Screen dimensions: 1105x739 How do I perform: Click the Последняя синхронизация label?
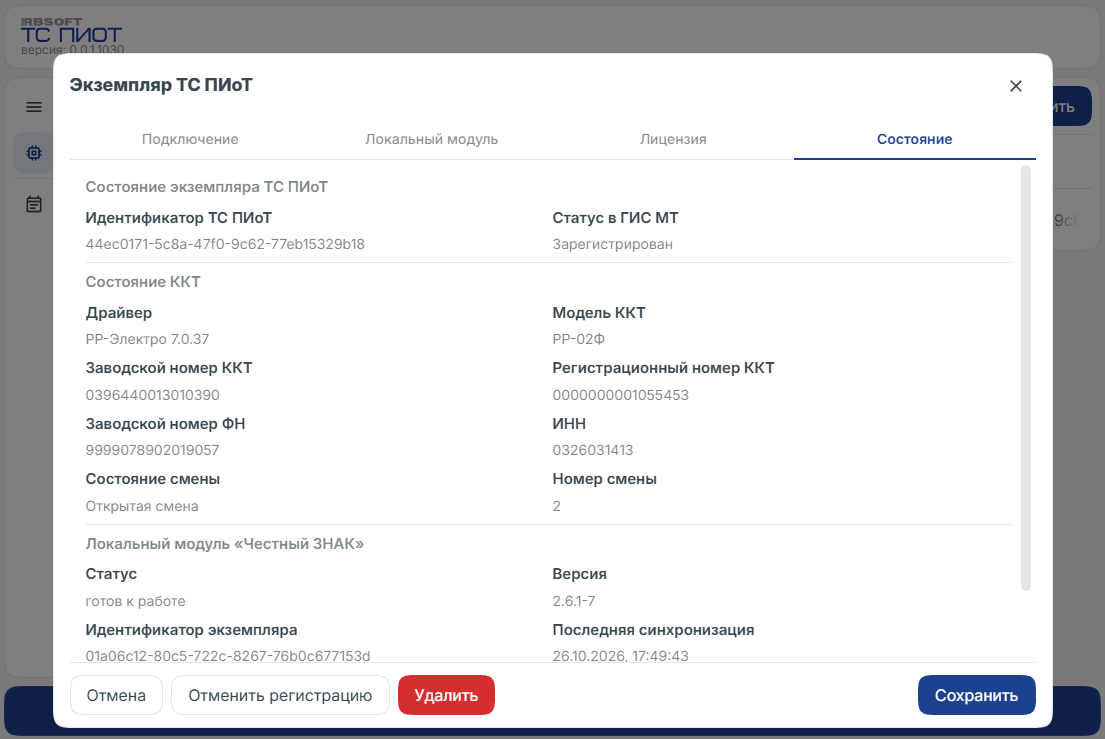[x=653, y=630]
